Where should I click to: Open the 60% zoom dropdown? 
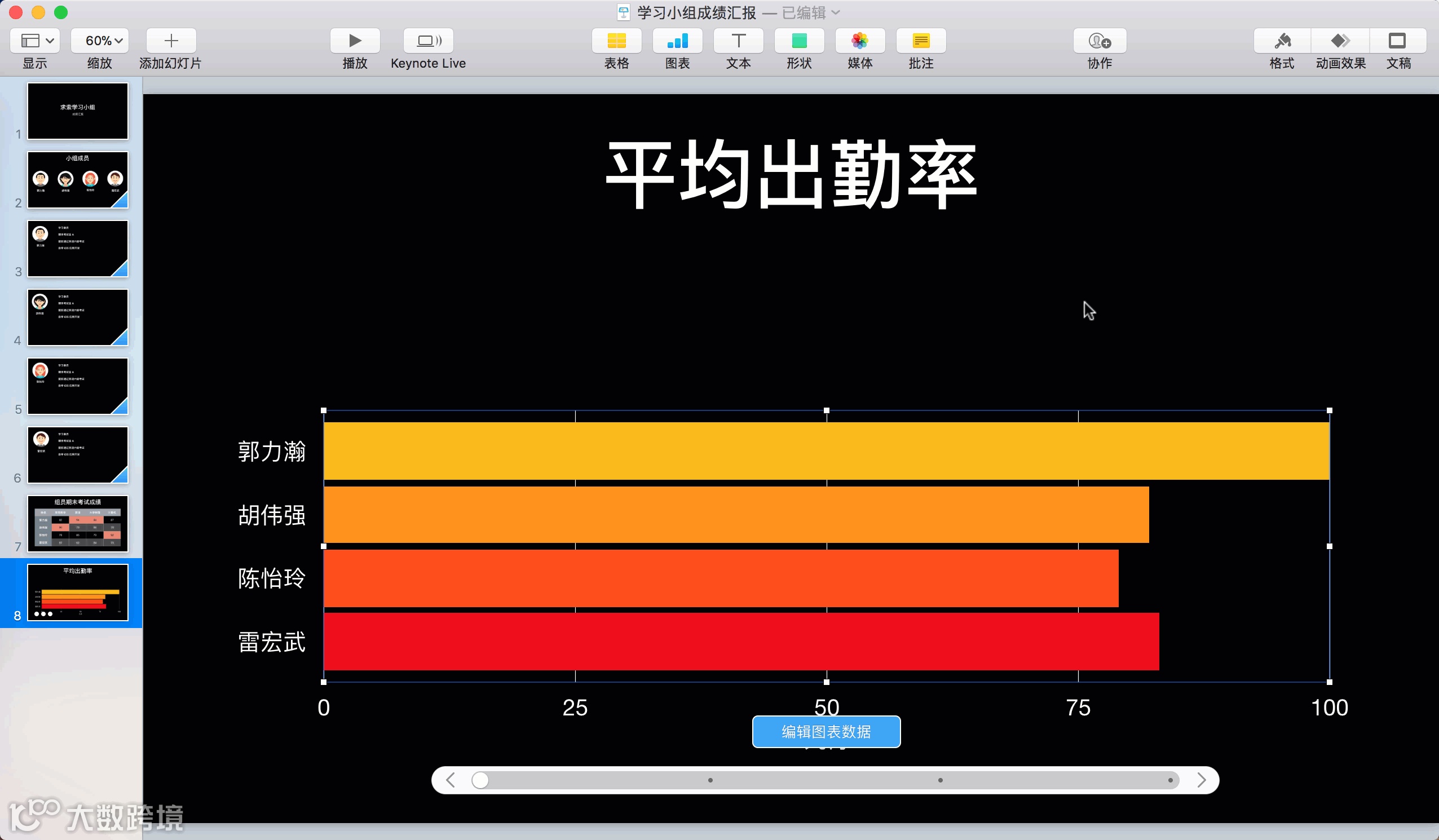pos(103,41)
